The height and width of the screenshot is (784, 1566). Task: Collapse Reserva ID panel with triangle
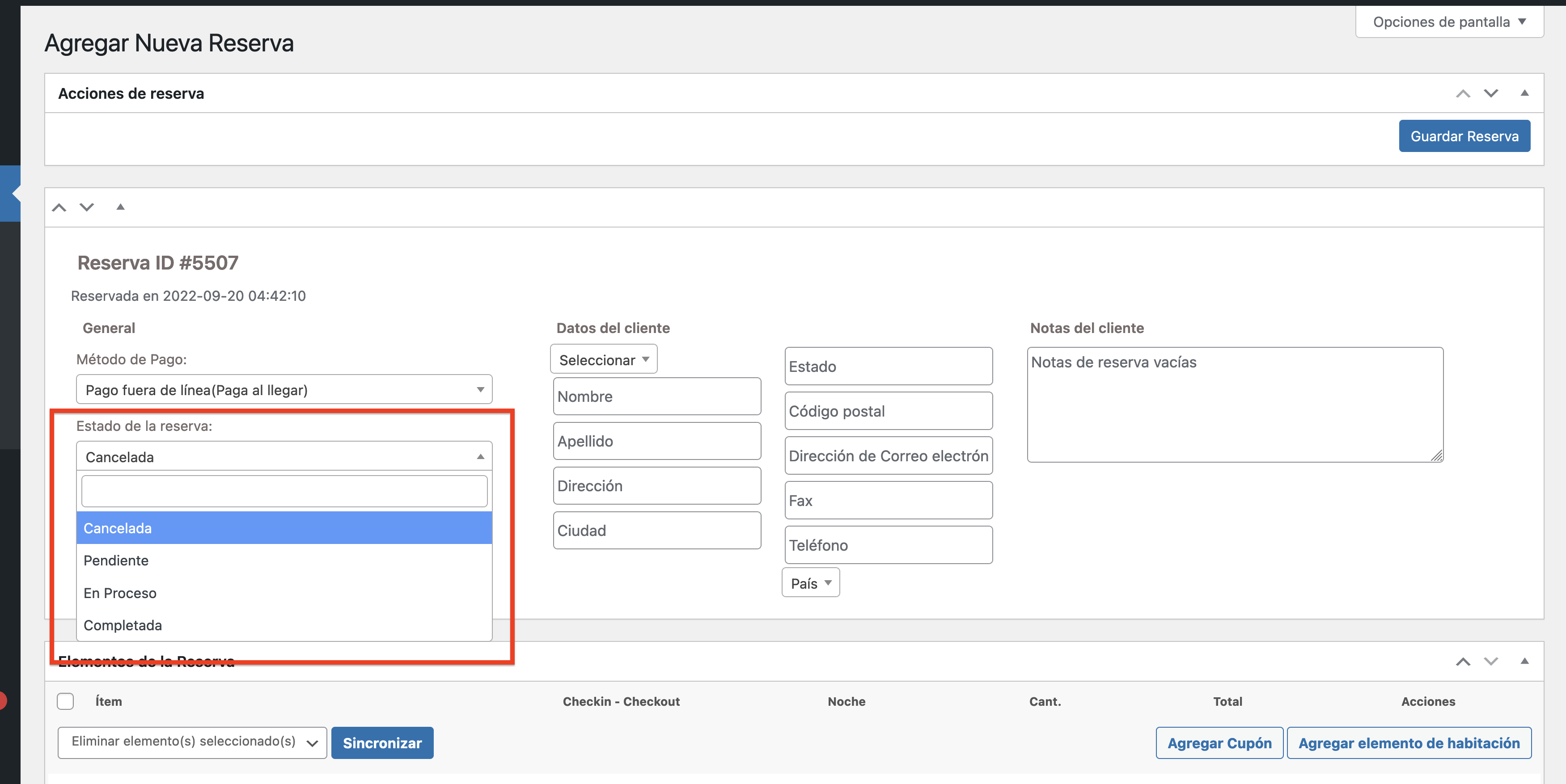coord(120,207)
